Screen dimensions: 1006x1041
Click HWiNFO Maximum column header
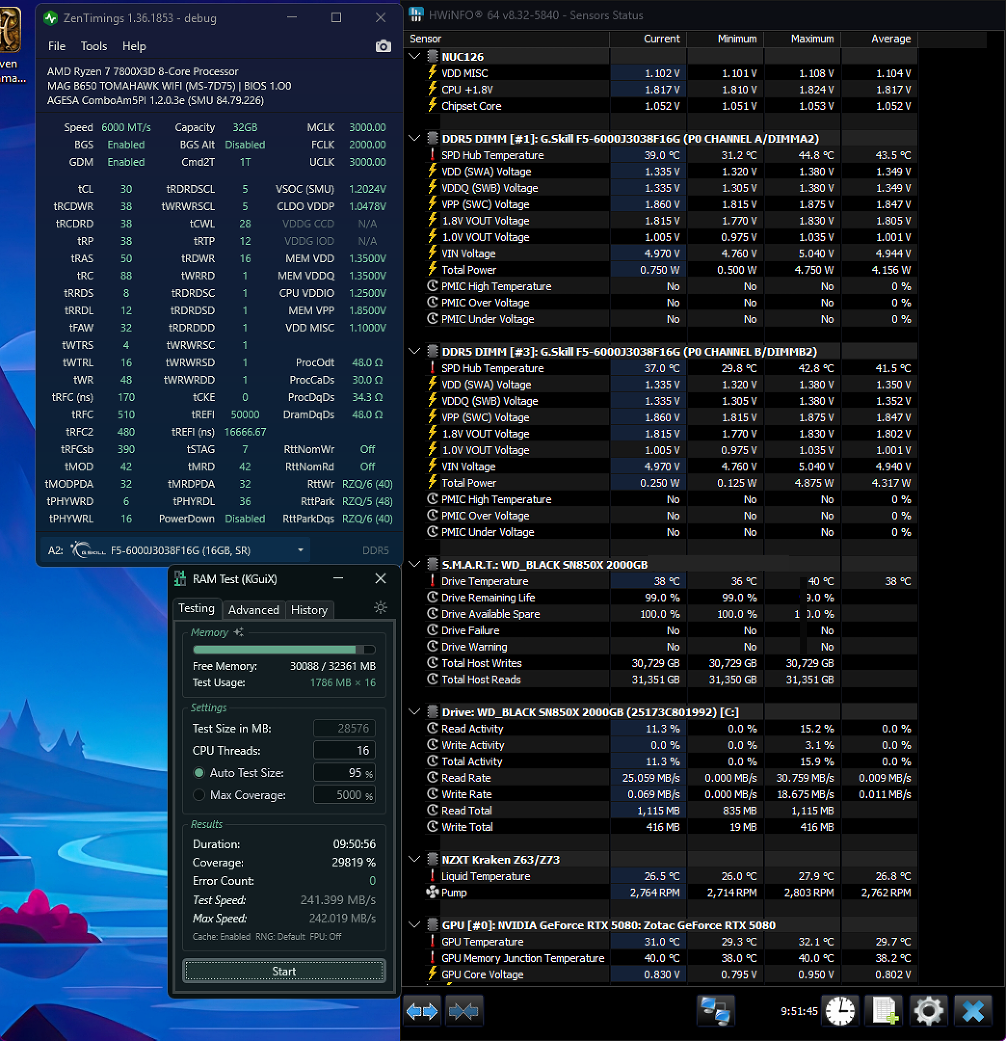(802, 39)
